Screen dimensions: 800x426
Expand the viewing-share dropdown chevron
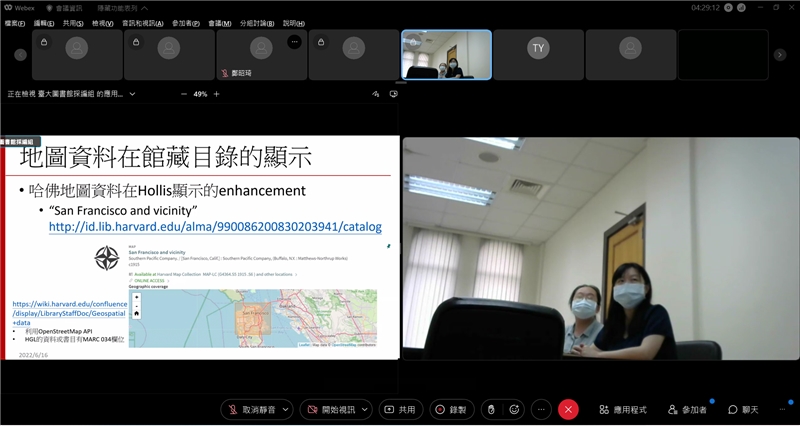tap(132, 94)
